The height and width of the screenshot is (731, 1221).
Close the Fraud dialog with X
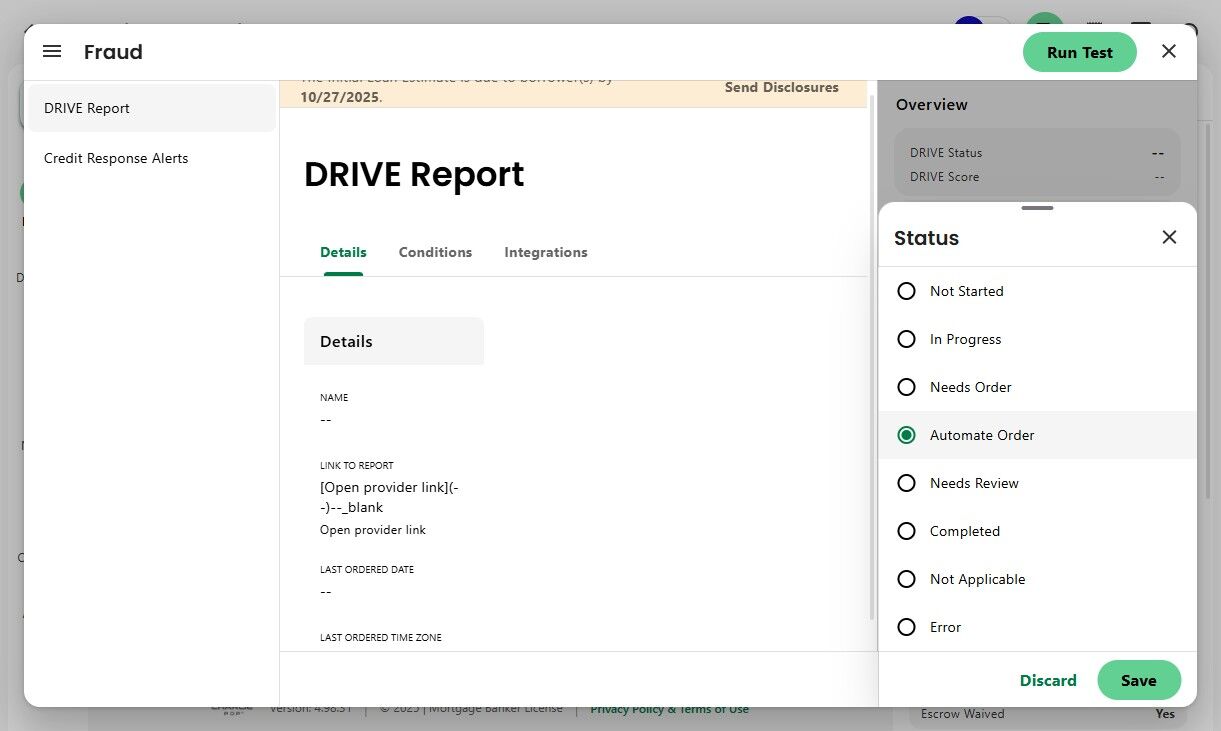click(x=1168, y=52)
